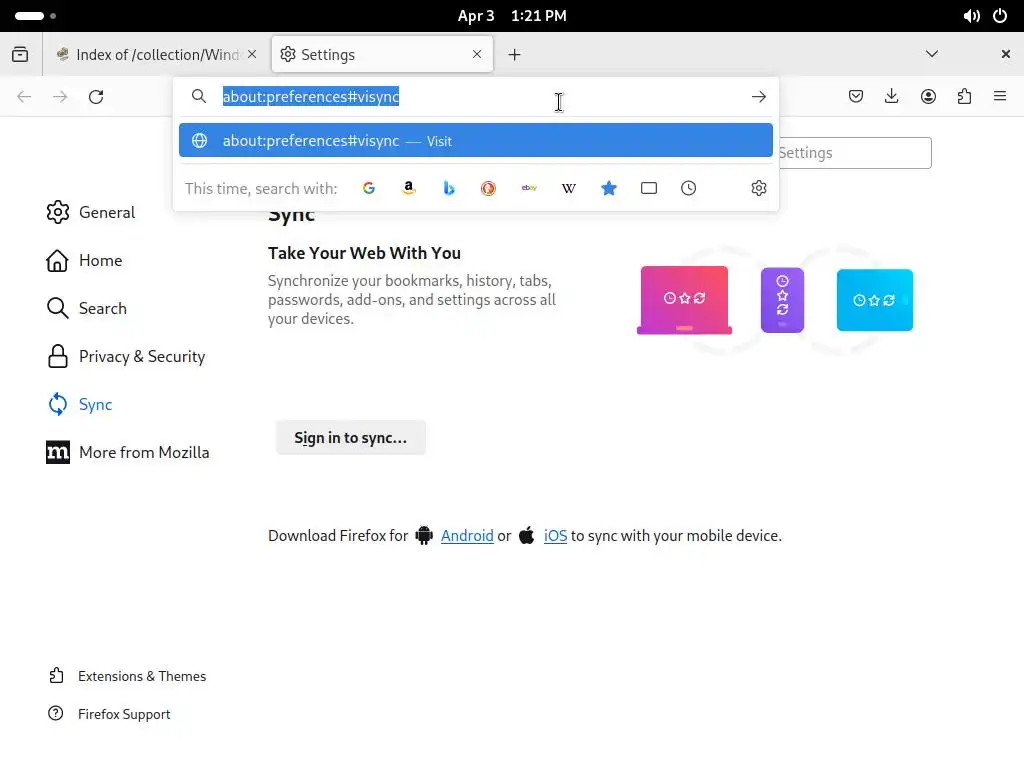Open search settings gear in dropdown
This screenshot has height=768, width=1024.
tap(758, 188)
